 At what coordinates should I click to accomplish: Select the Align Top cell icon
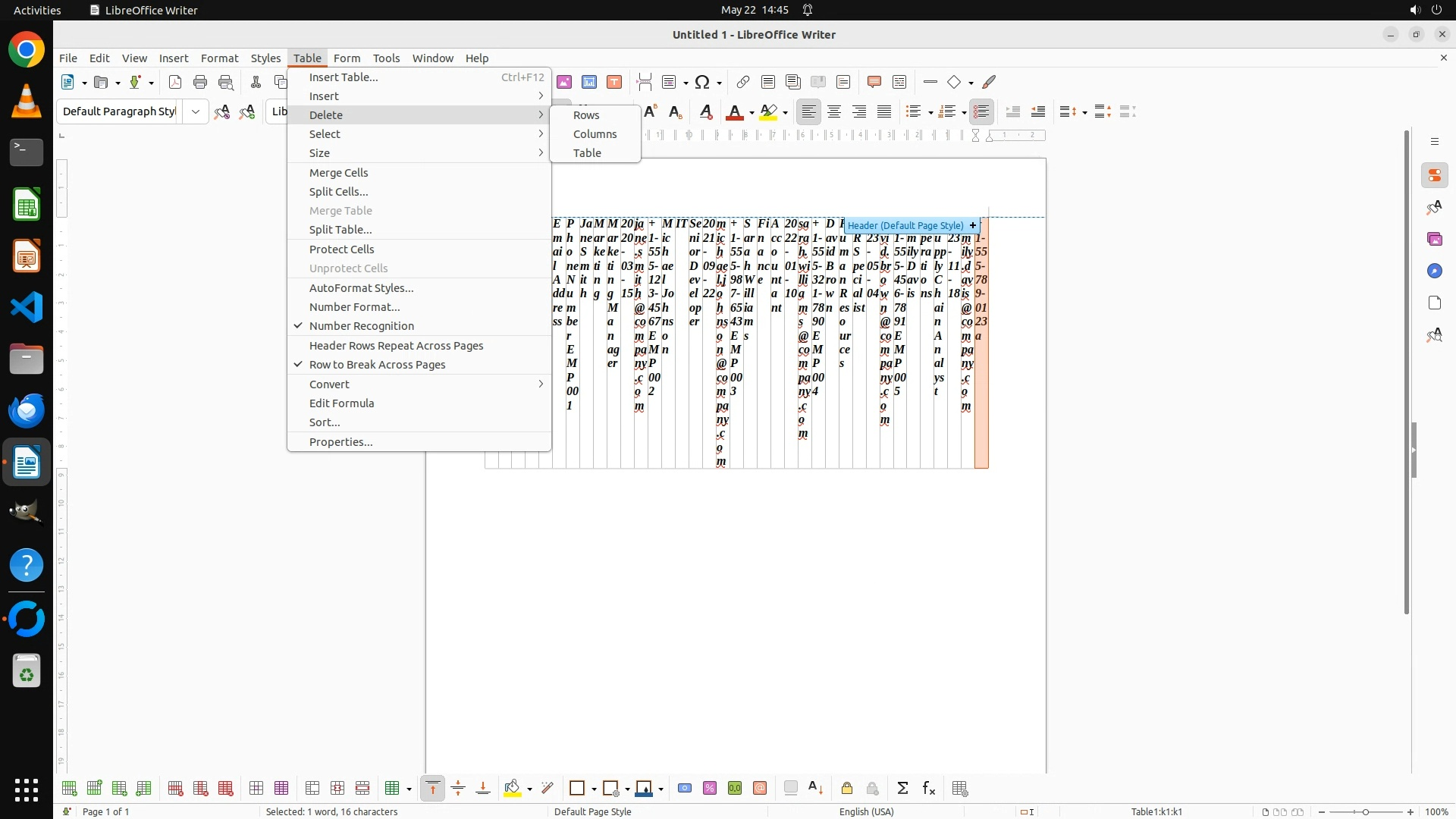click(432, 789)
